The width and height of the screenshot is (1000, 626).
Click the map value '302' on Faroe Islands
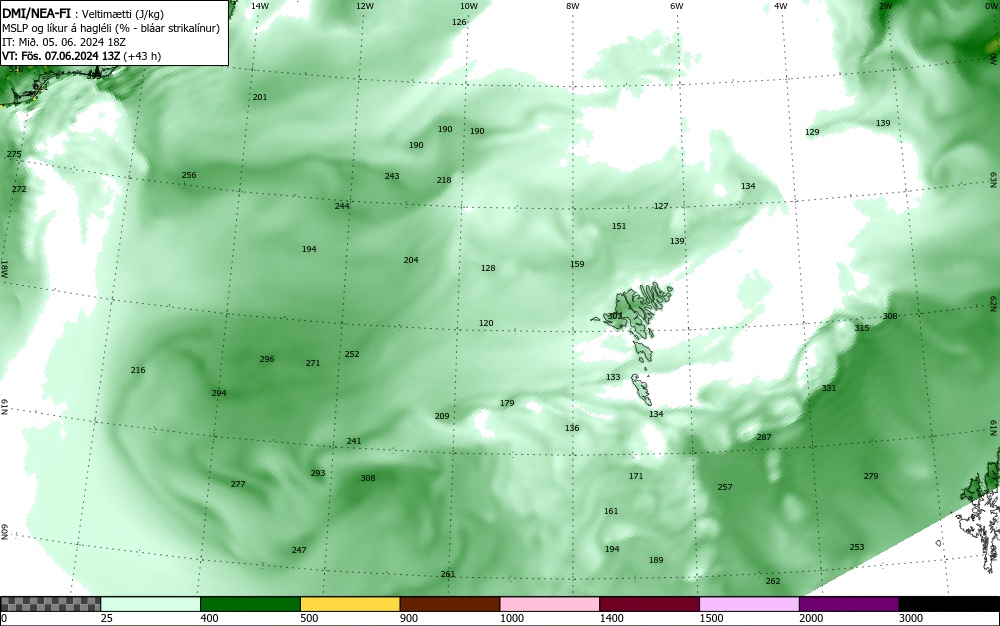[615, 316]
